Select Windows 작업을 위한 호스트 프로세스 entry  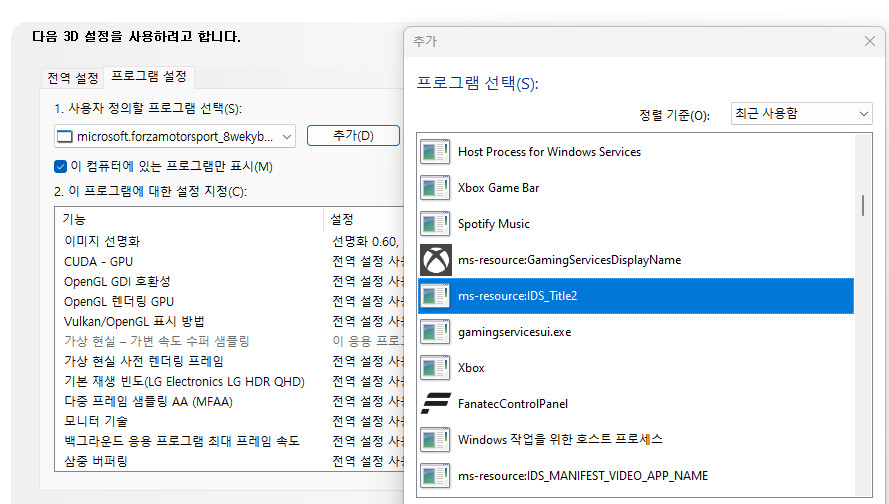[x=636, y=440]
